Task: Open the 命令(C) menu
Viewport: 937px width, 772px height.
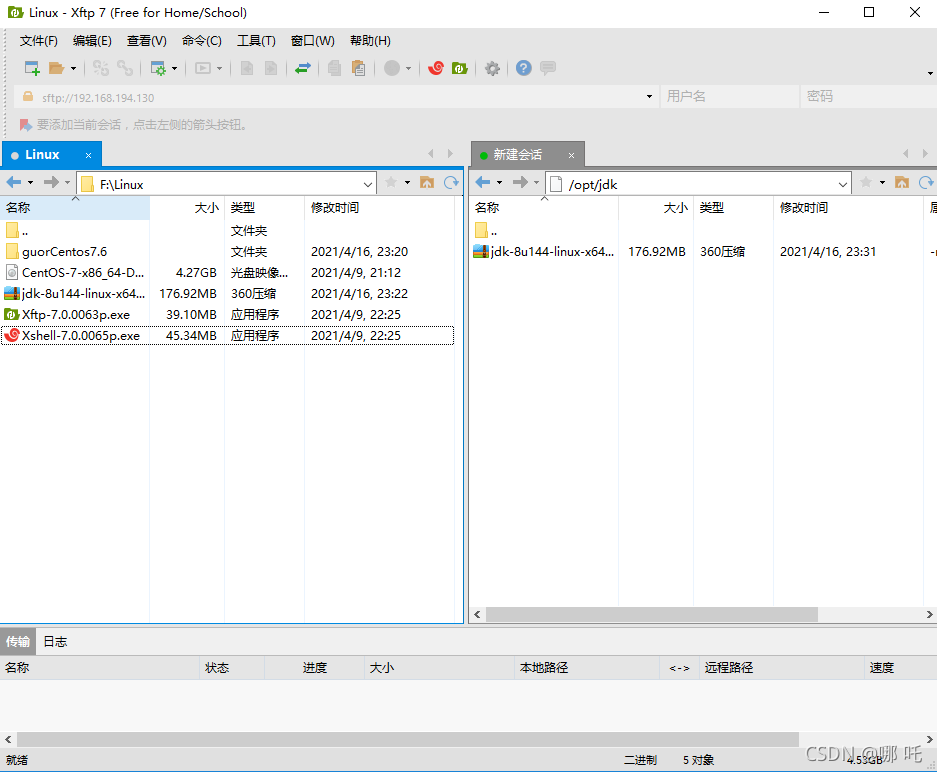Action: 201,41
